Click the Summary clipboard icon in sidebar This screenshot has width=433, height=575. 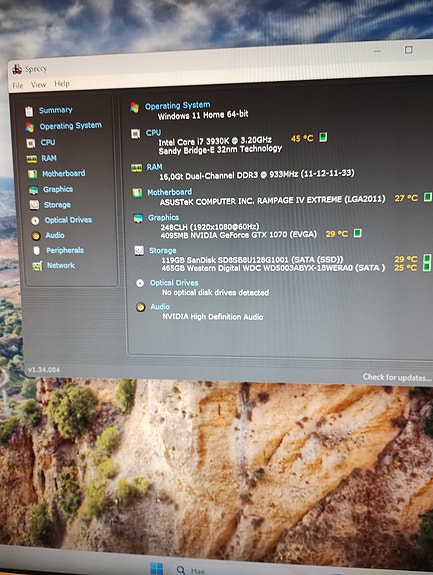coord(29,111)
